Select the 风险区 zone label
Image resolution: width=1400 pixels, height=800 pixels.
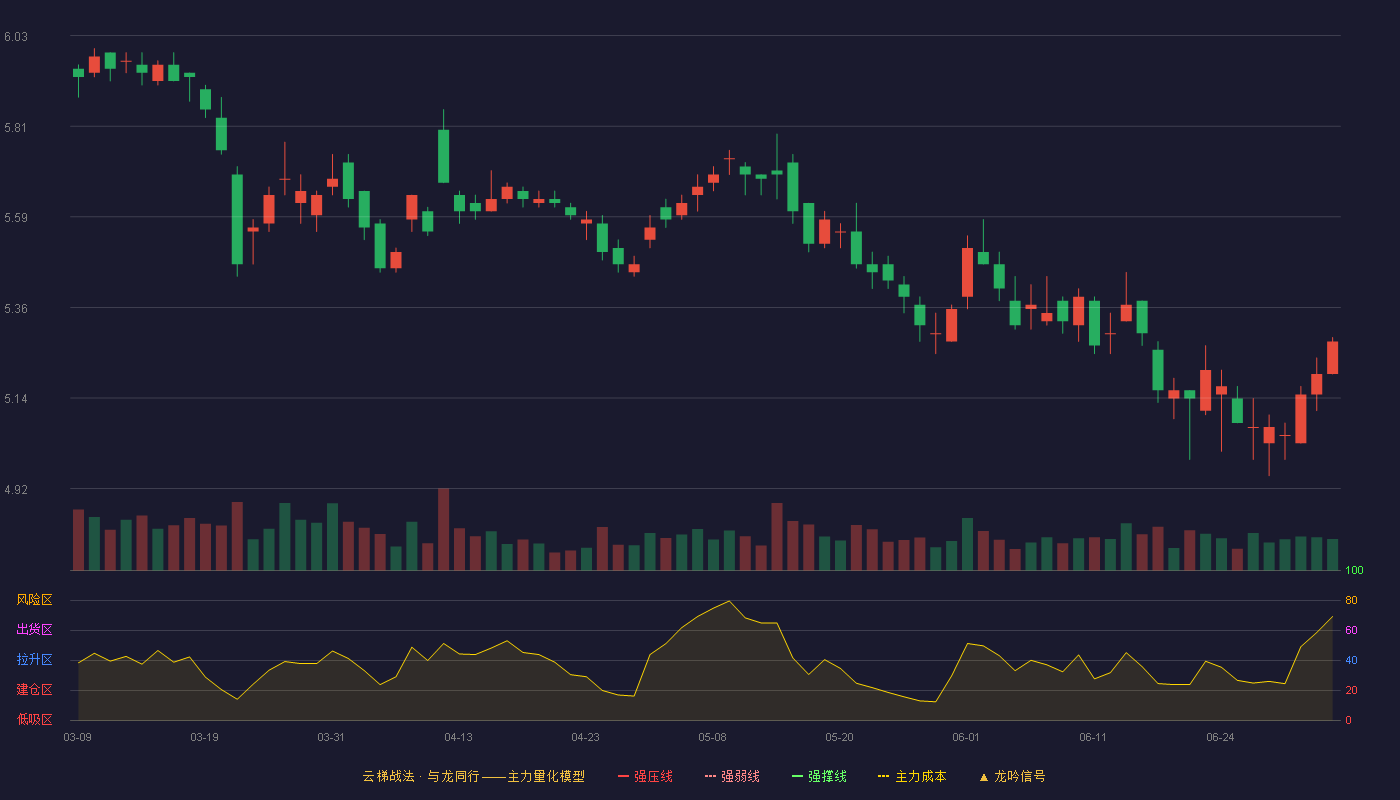[34, 600]
